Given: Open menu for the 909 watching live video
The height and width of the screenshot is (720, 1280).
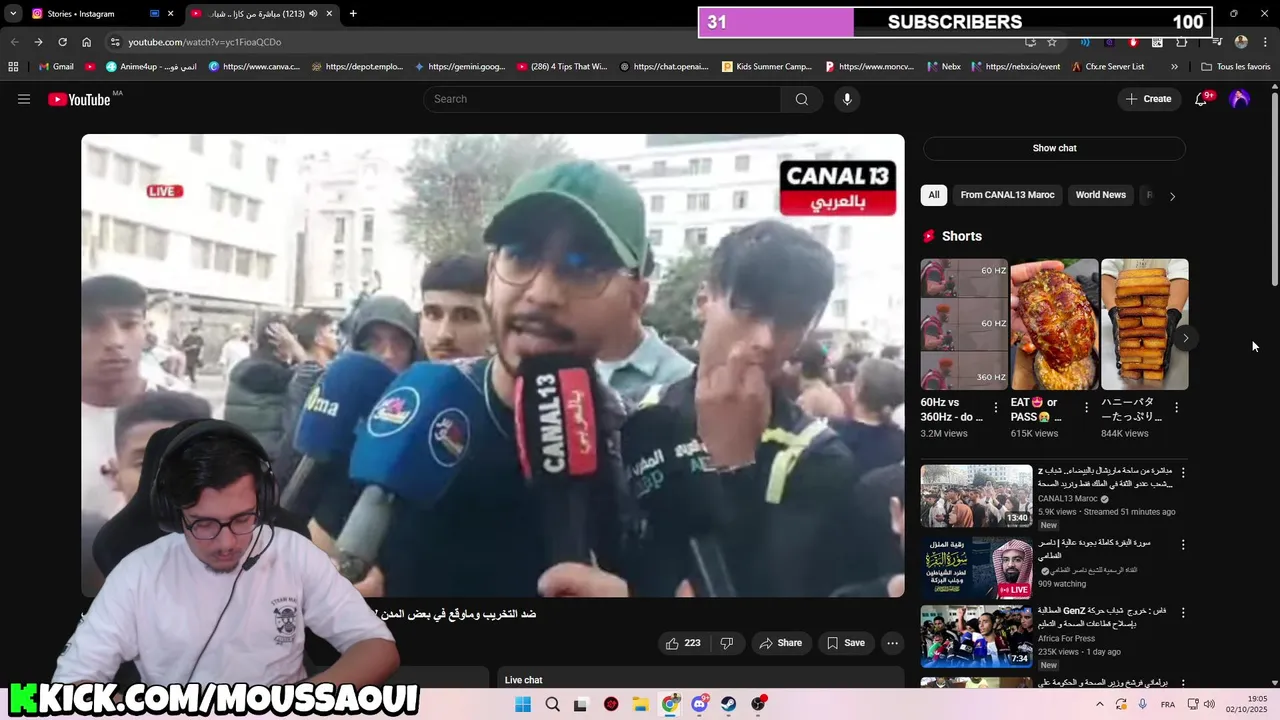Looking at the screenshot, I should 1183,545.
